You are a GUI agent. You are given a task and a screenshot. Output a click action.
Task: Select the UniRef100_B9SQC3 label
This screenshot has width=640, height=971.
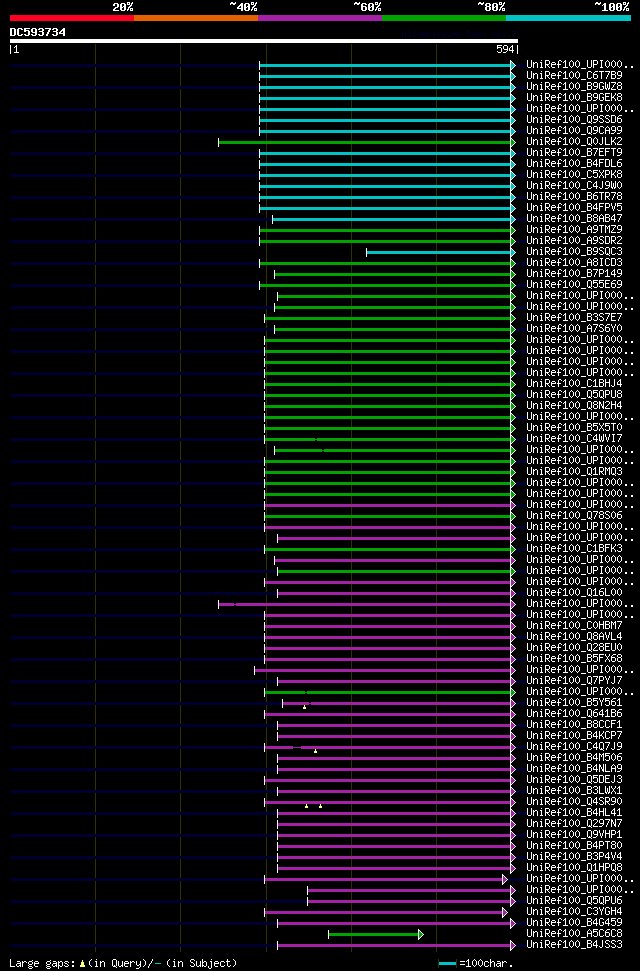pos(574,252)
